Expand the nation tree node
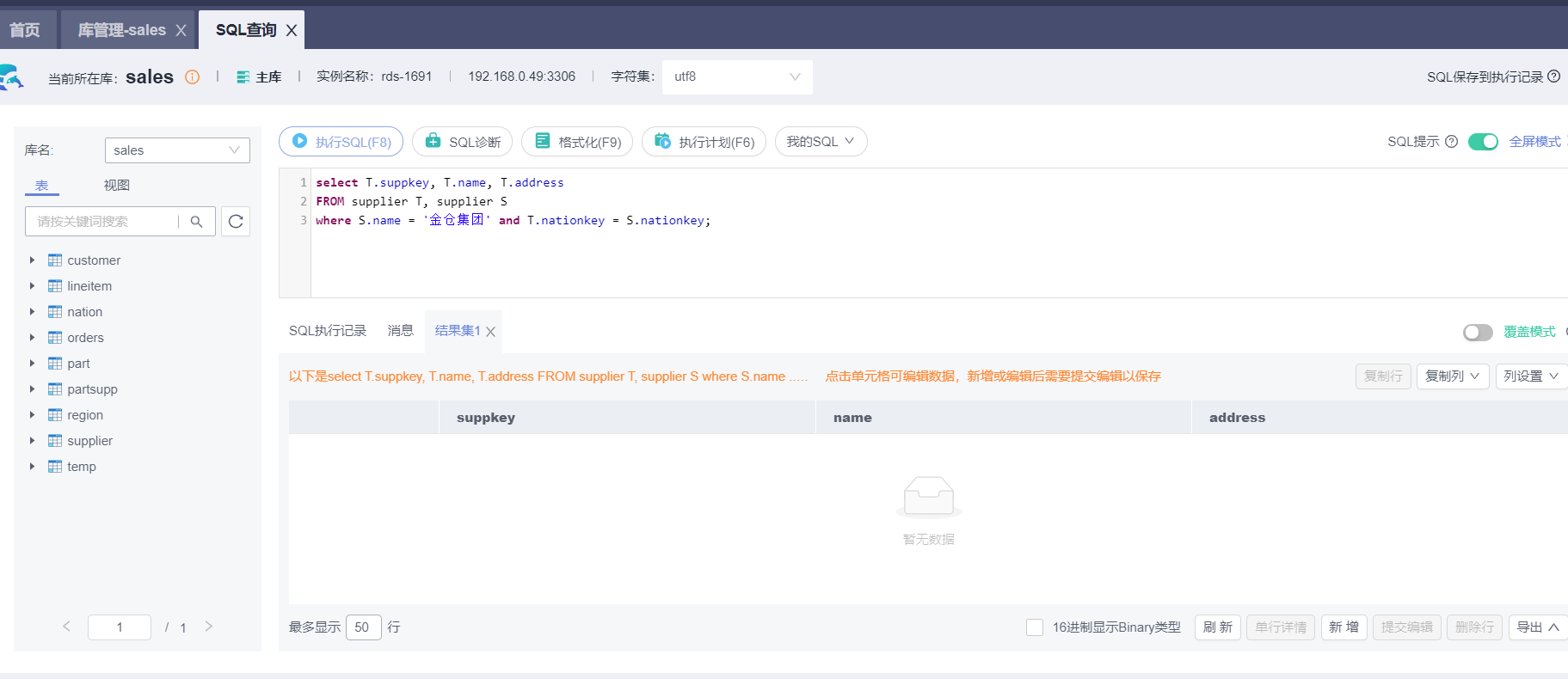1568x679 pixels. (x=32, y=312)
